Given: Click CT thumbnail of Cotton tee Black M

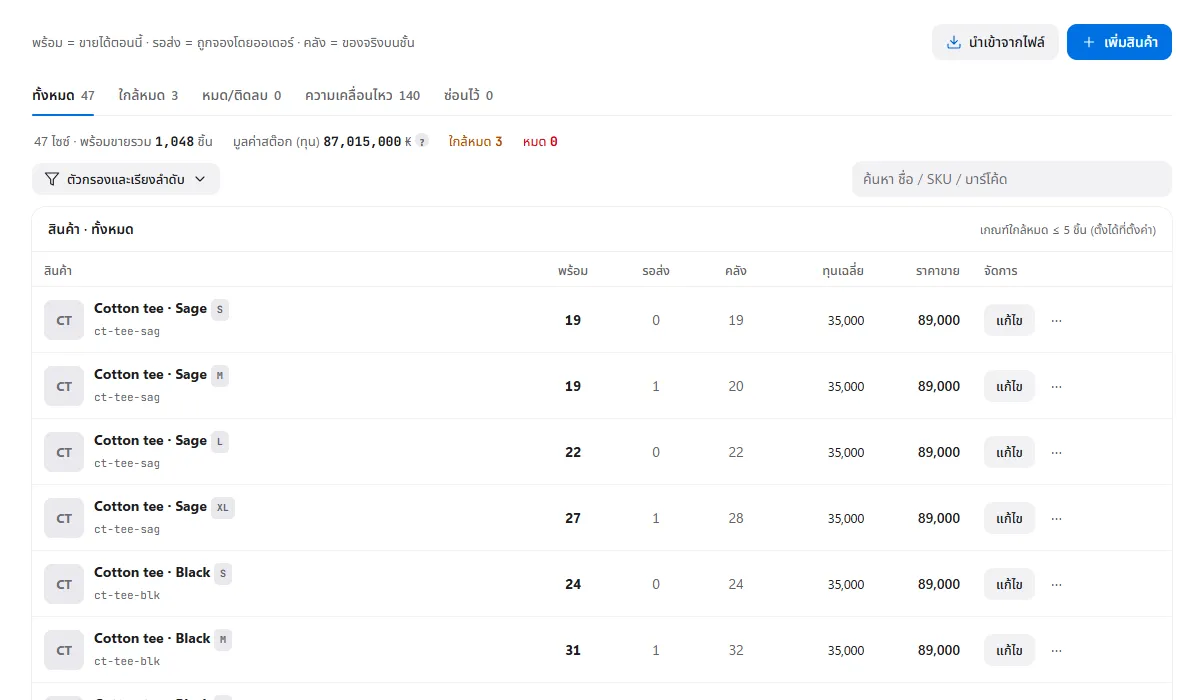Looking at the screenshot, I should pos(64,650).
